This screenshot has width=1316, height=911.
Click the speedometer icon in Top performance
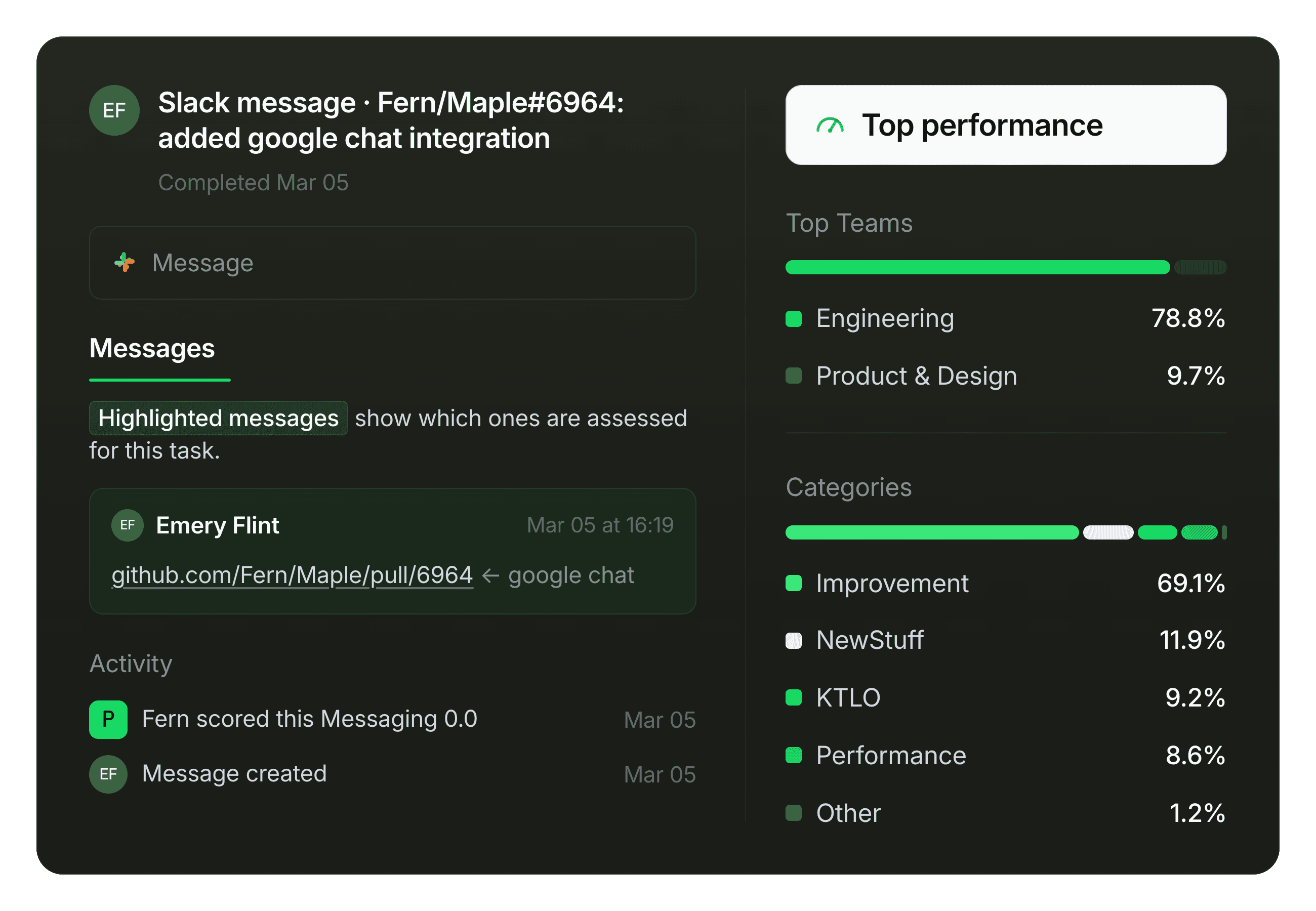tap(830, 125)
